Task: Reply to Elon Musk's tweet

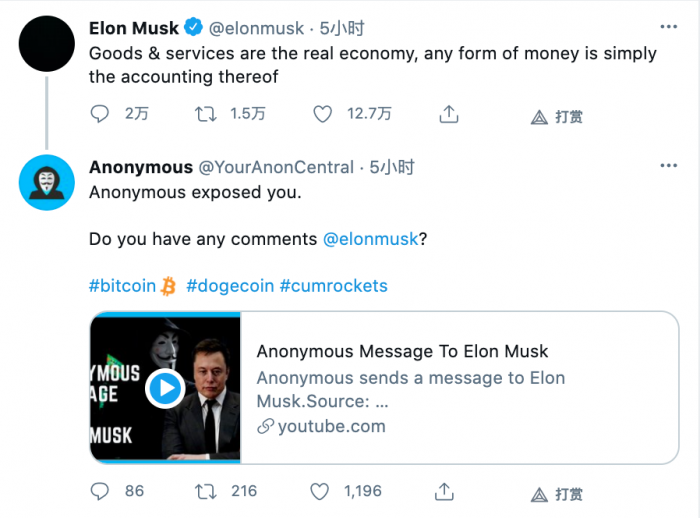Action: [100, 115]
